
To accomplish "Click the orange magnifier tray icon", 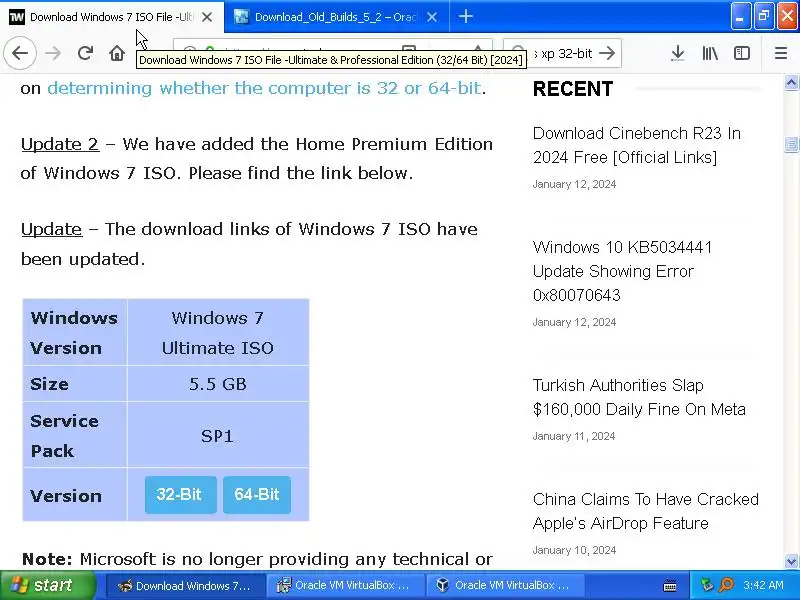I will 726,585.
